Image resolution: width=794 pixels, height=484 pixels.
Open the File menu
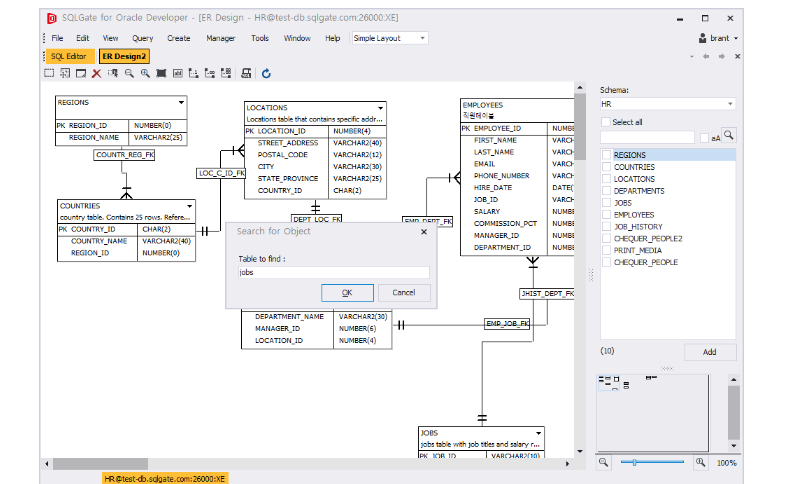(x=57, y=38)
